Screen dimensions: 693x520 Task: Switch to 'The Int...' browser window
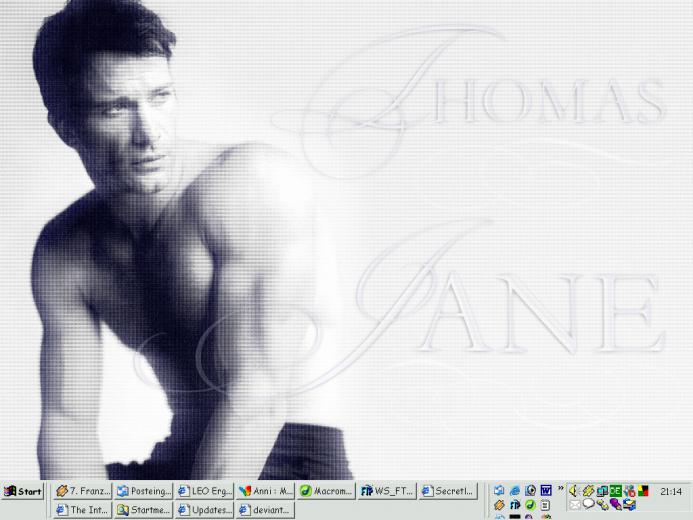(83, 510)
